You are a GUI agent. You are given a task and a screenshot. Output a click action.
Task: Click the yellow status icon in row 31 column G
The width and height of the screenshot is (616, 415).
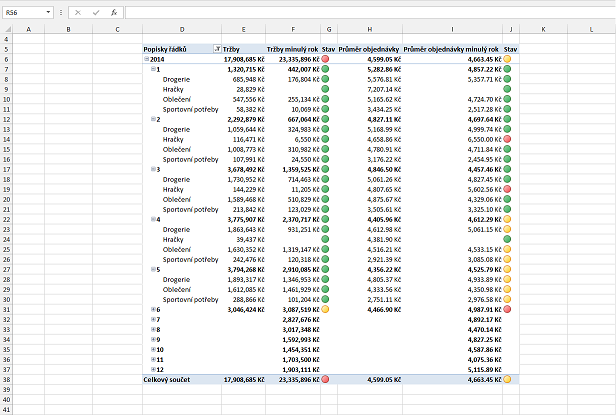pos(325,309)
